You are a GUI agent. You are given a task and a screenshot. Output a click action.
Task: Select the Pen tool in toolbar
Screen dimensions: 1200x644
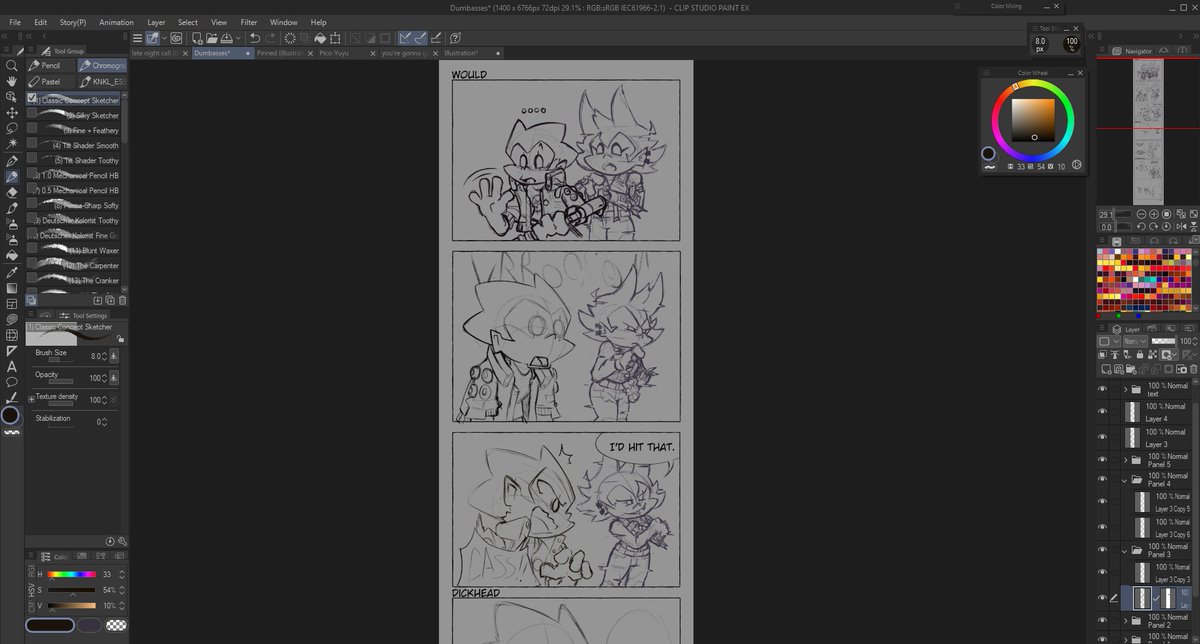click(x=11, y=160)
